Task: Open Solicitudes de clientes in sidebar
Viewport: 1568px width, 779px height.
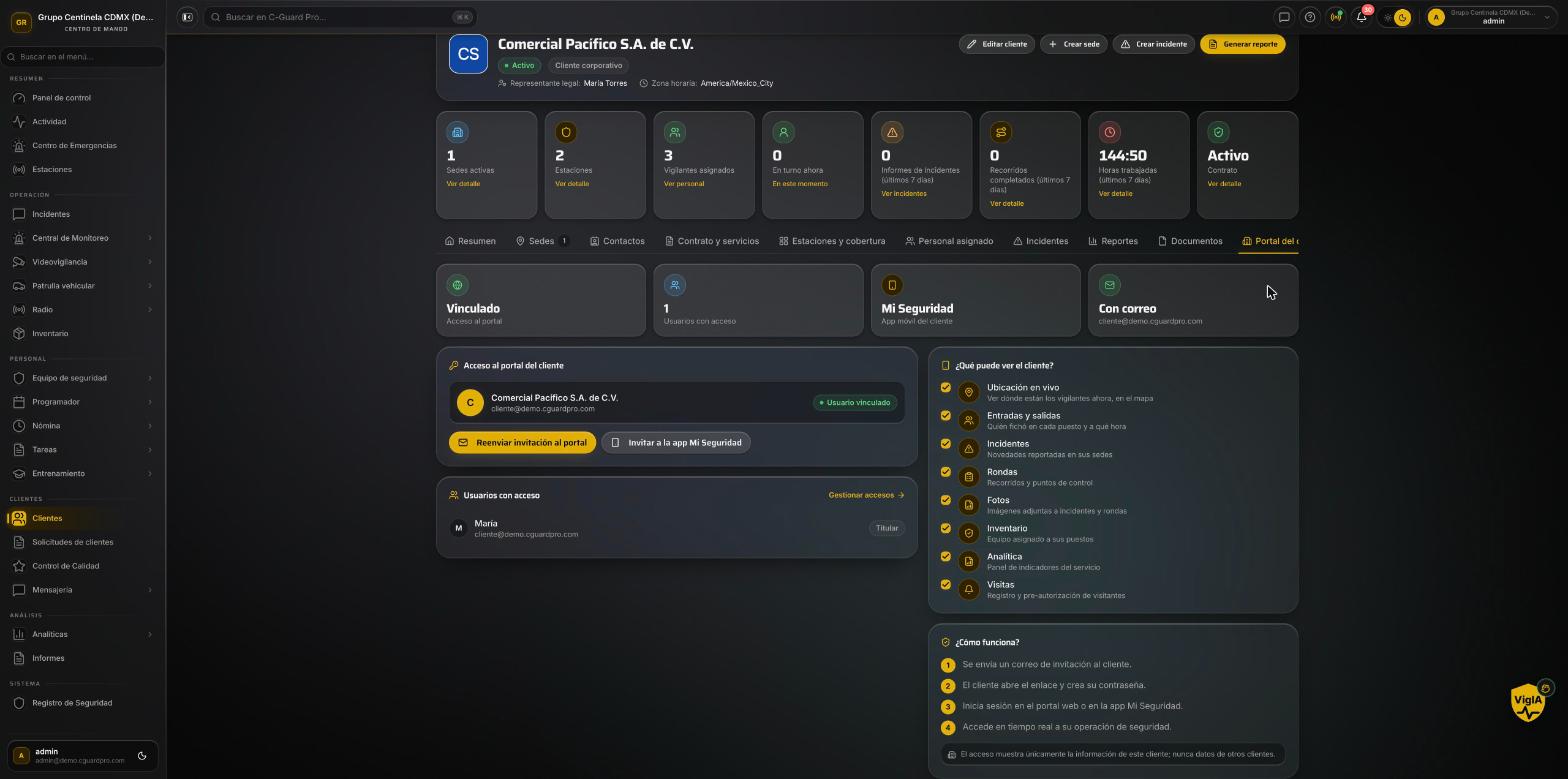Action: (80, 542)
